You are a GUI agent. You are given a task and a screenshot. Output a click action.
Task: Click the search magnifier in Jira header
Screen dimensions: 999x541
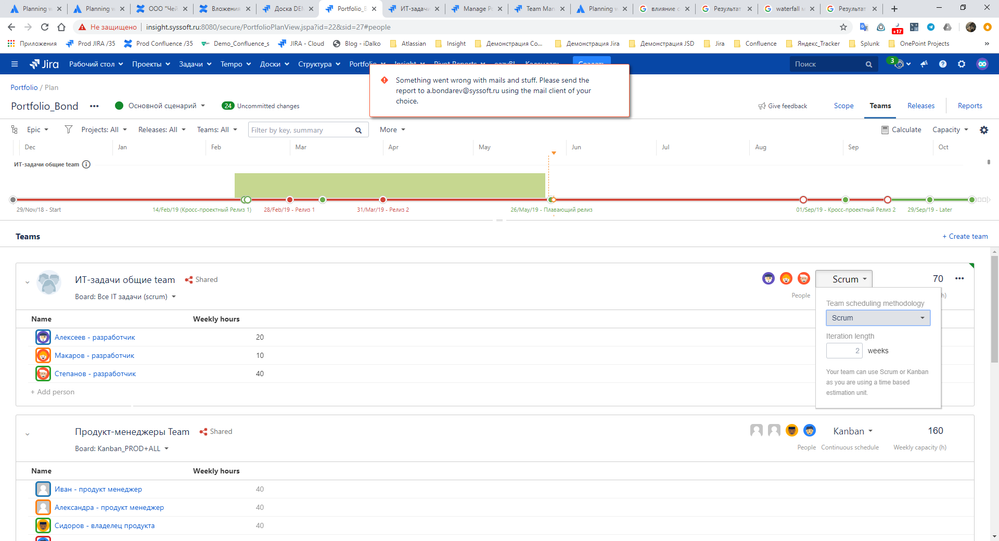(868, 64)
